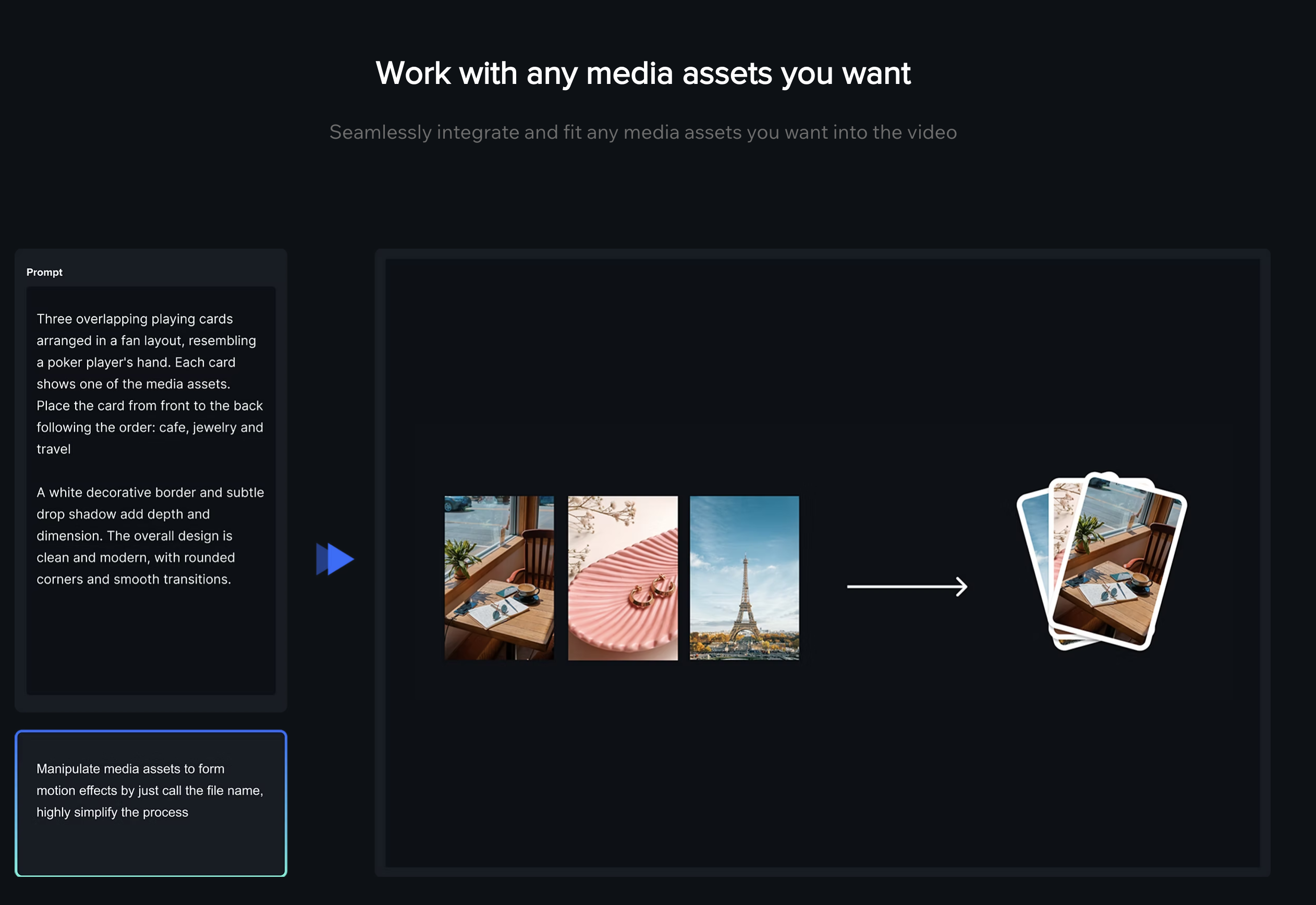The height and width of the screenshot is (905, 1316).
Task: Click the white right-pointing arrow
Action: [907, 586]
